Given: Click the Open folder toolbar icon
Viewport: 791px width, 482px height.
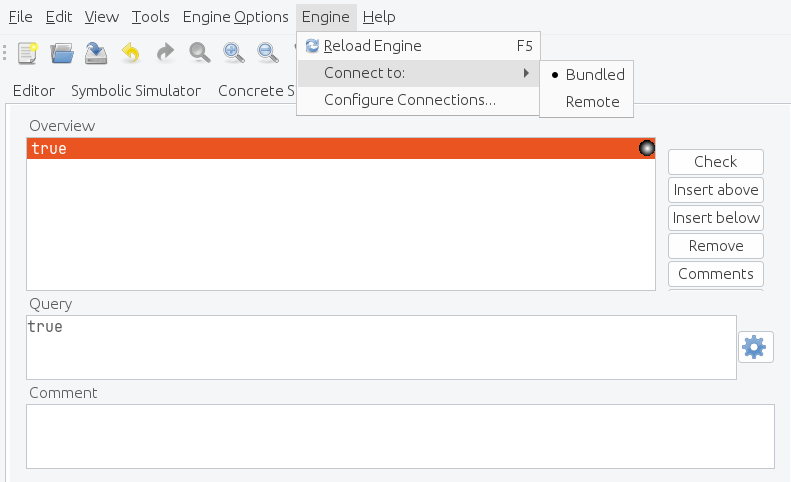Looking at the screenshot, I should coord(62,52).
